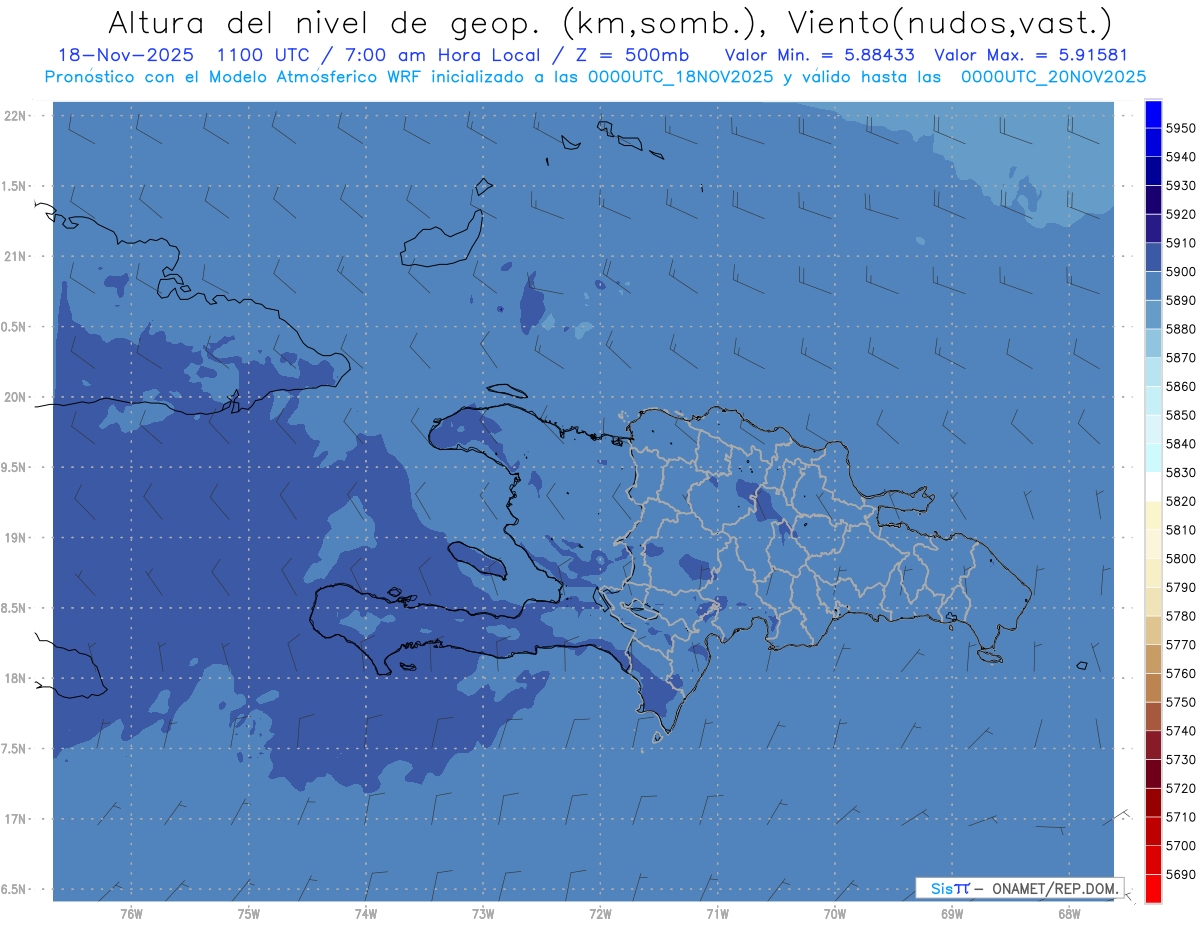Screen dimensions: 1200x927
Task: Click the latitude label '22N'
Action: (16, 116)
